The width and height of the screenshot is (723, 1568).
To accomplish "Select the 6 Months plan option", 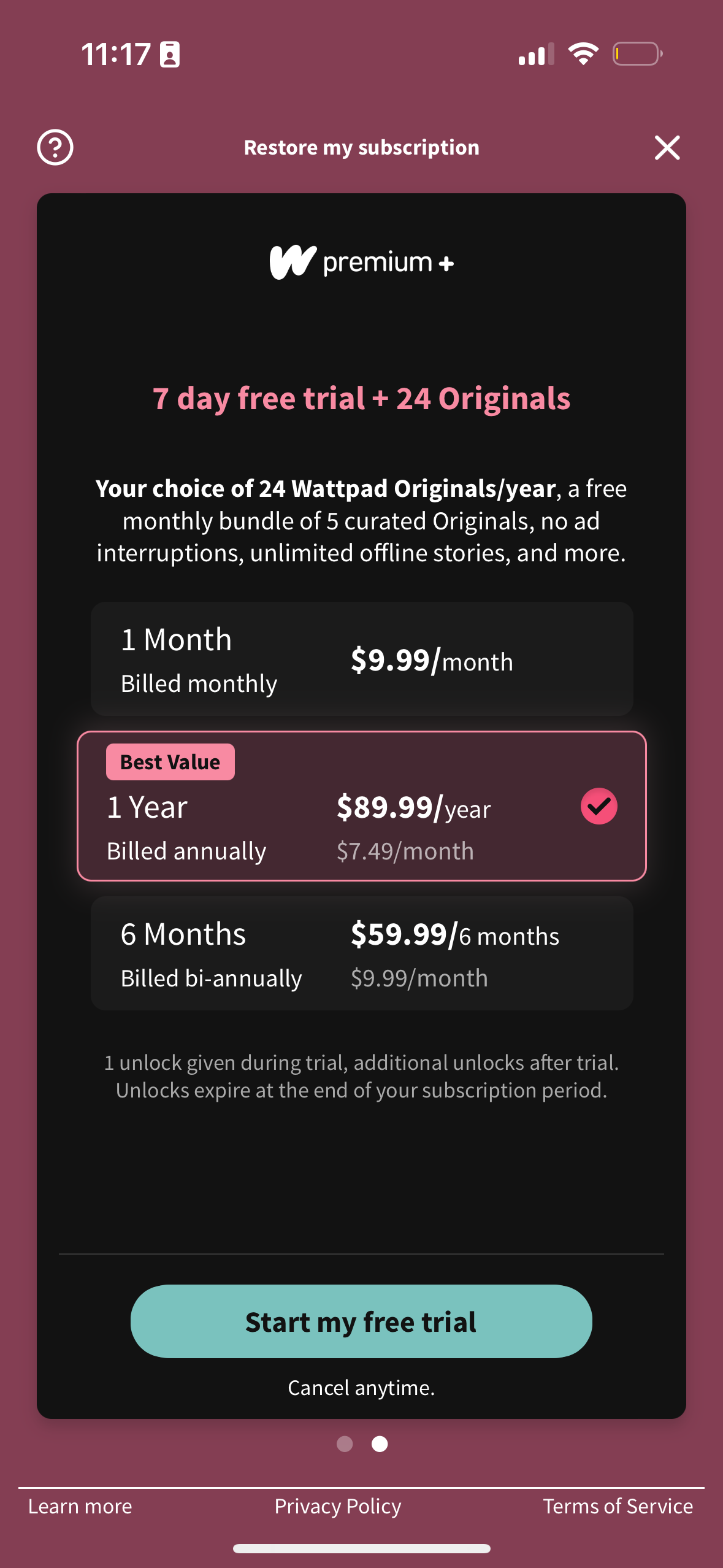I will (x=362, y=953).
